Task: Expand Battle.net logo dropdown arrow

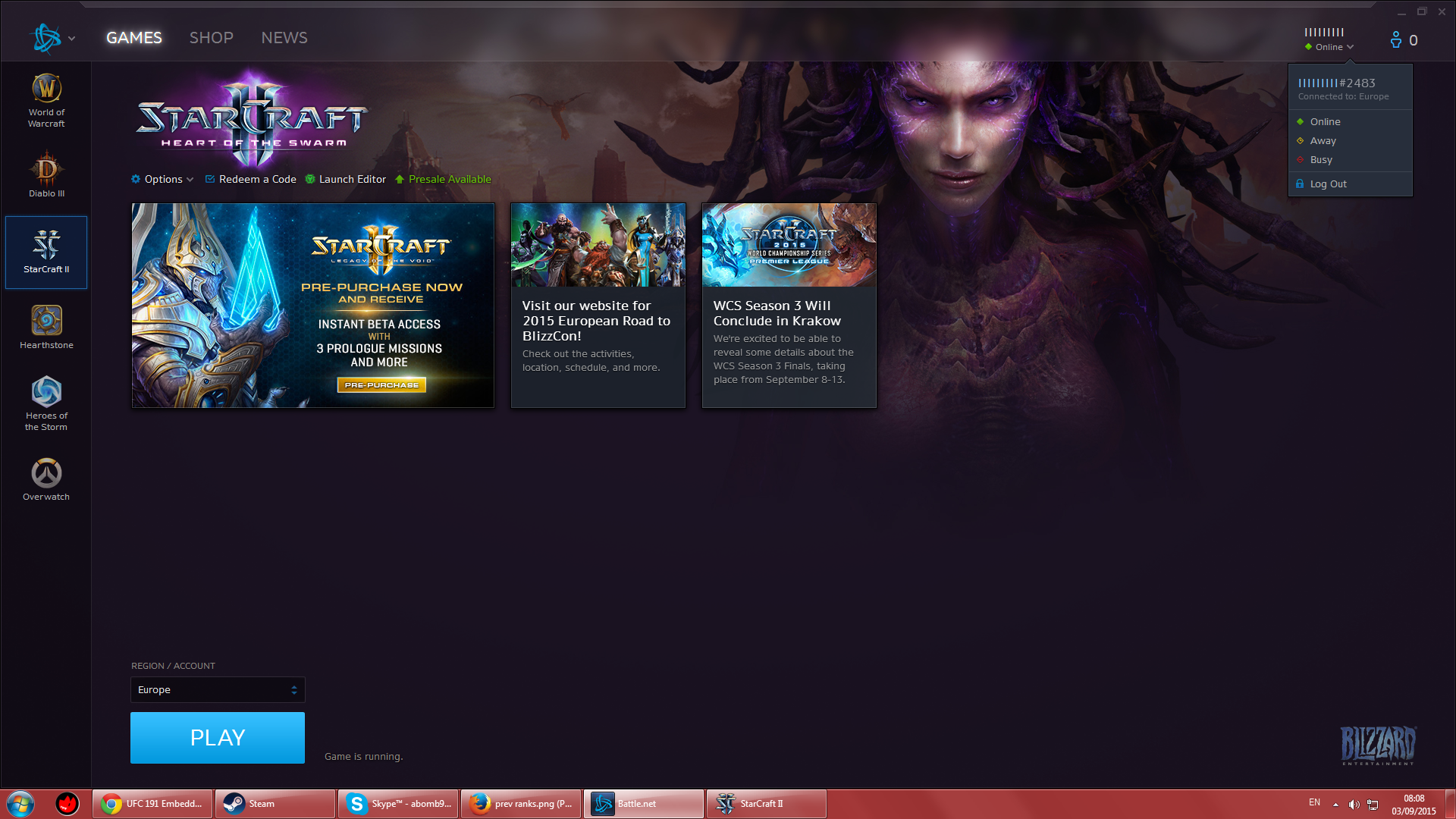Action: [x=72, y=38]
